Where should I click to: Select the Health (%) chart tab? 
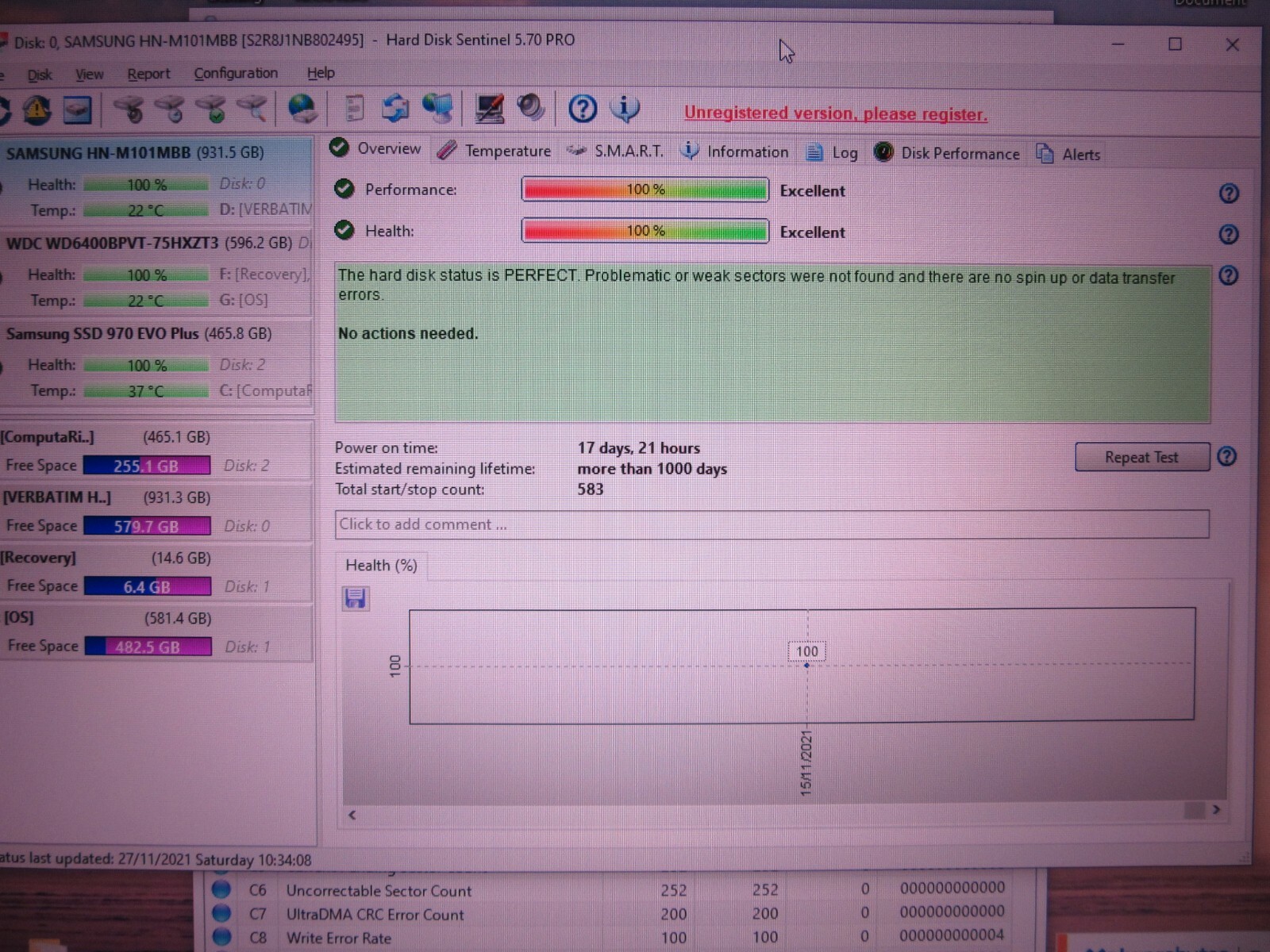[x=381, y=565]
